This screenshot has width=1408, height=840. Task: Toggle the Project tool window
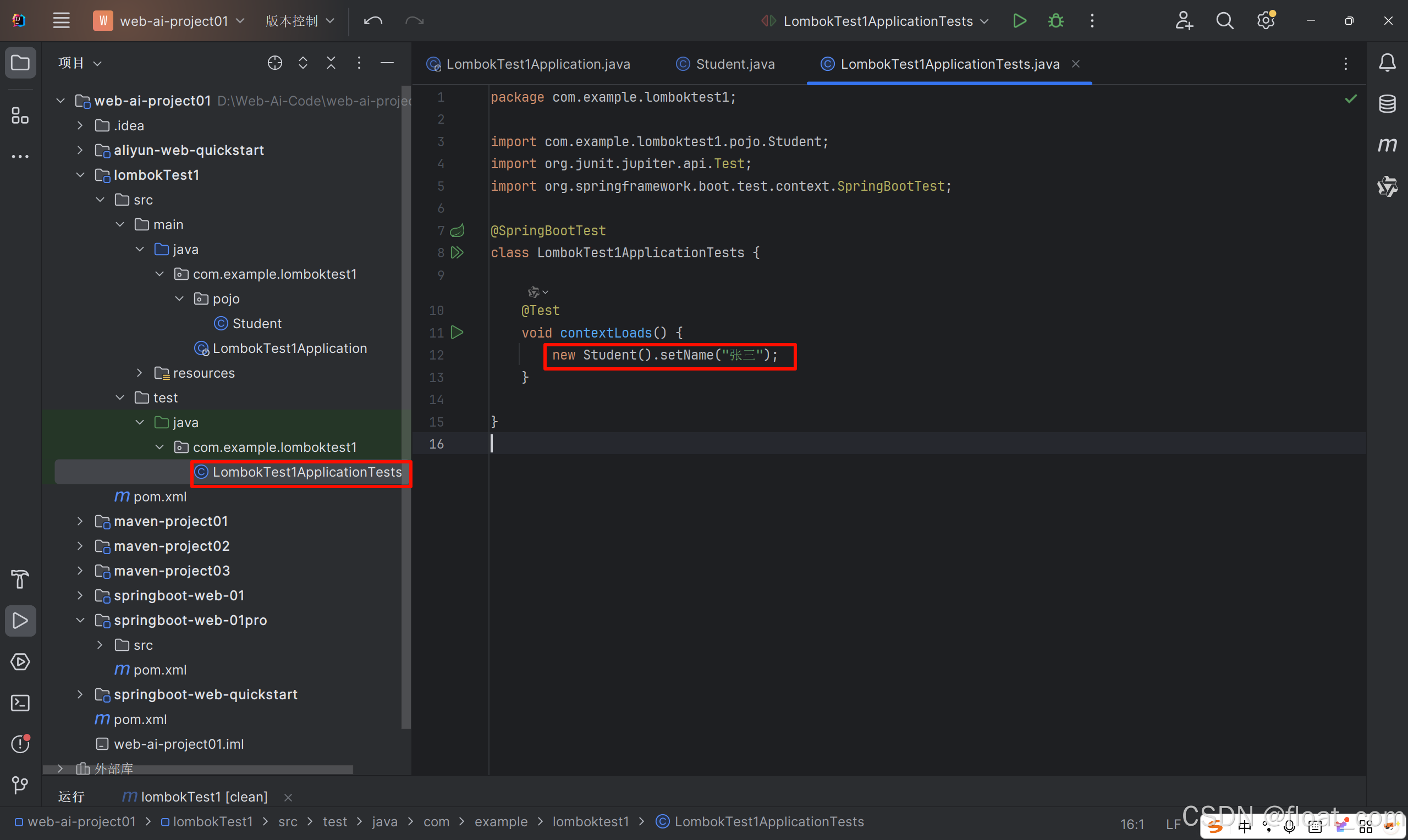20,63
